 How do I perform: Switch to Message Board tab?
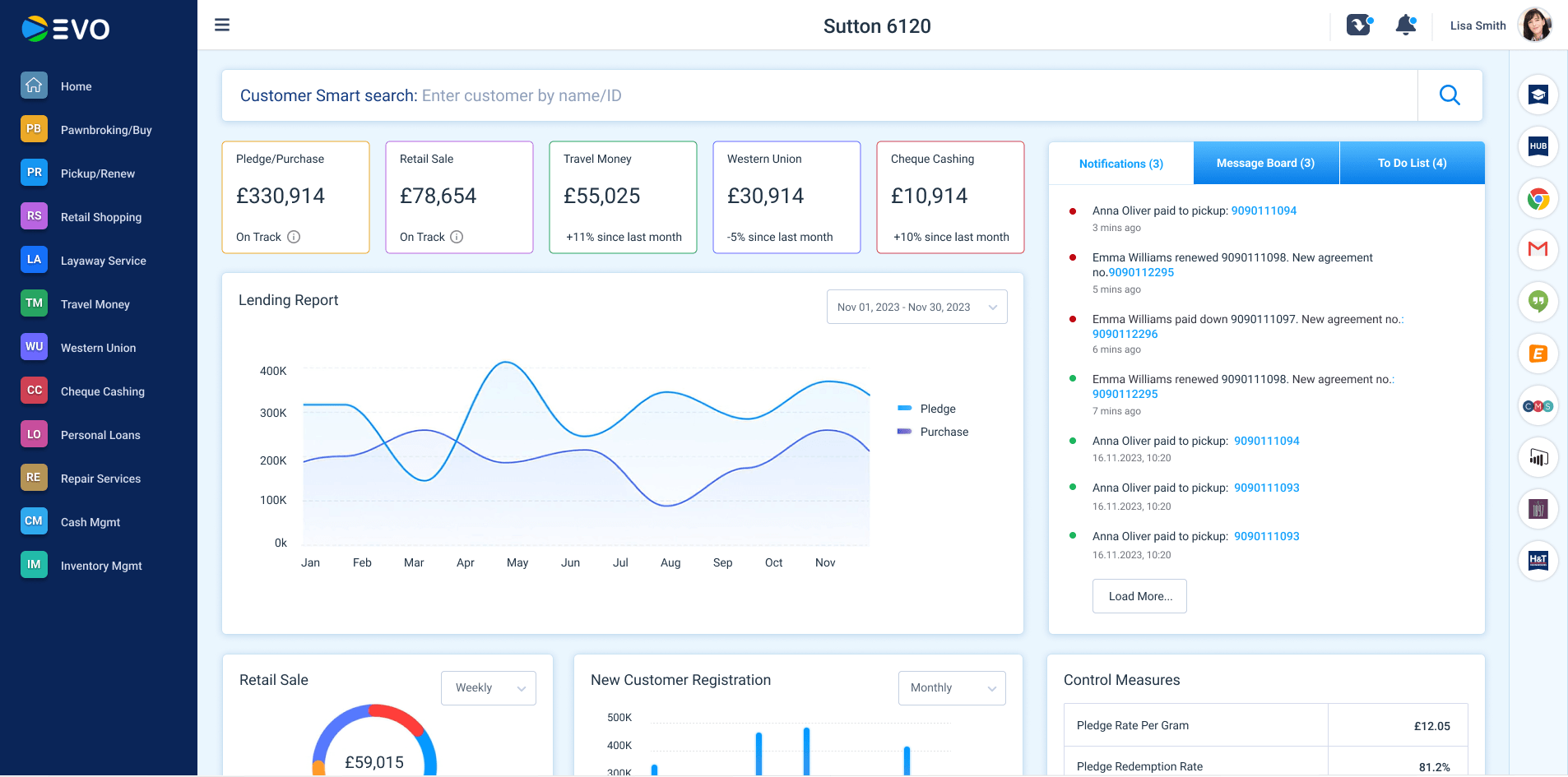click(x=1265, y=163)
